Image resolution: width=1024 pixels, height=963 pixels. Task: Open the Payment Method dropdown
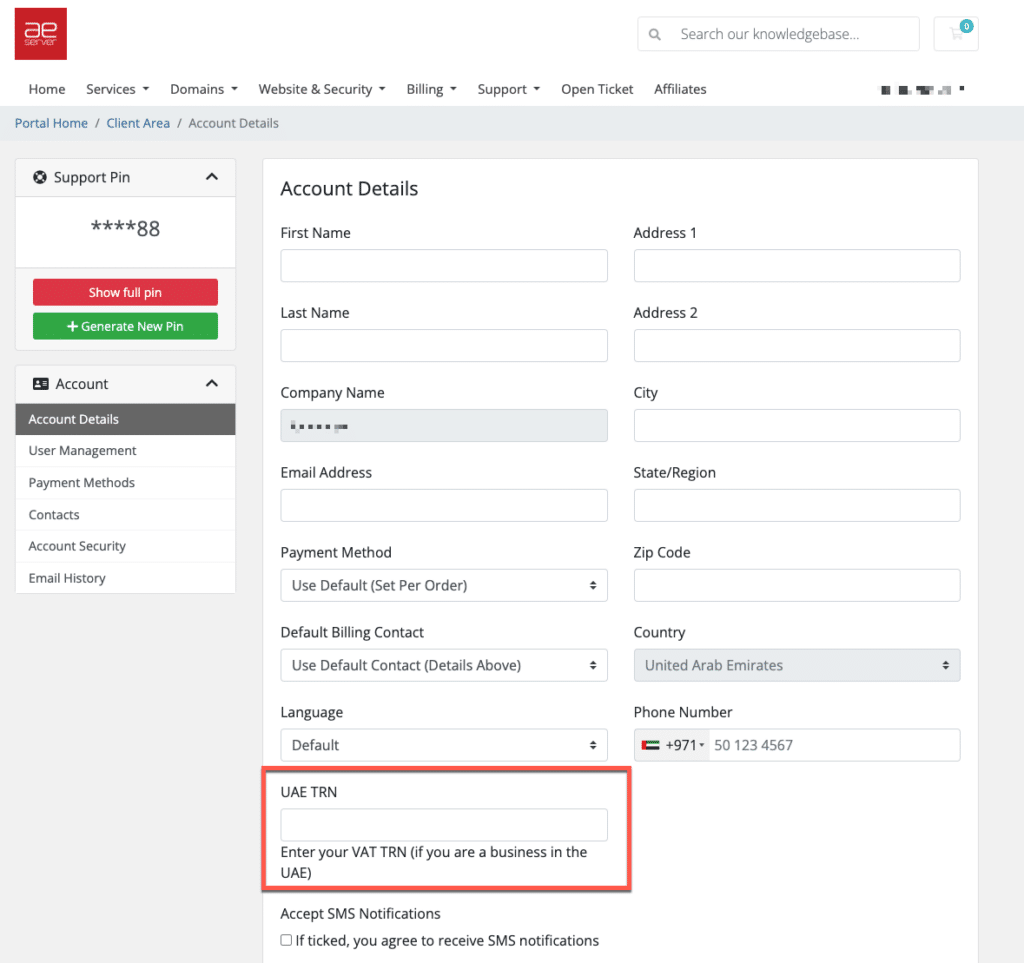coord(443,585)
